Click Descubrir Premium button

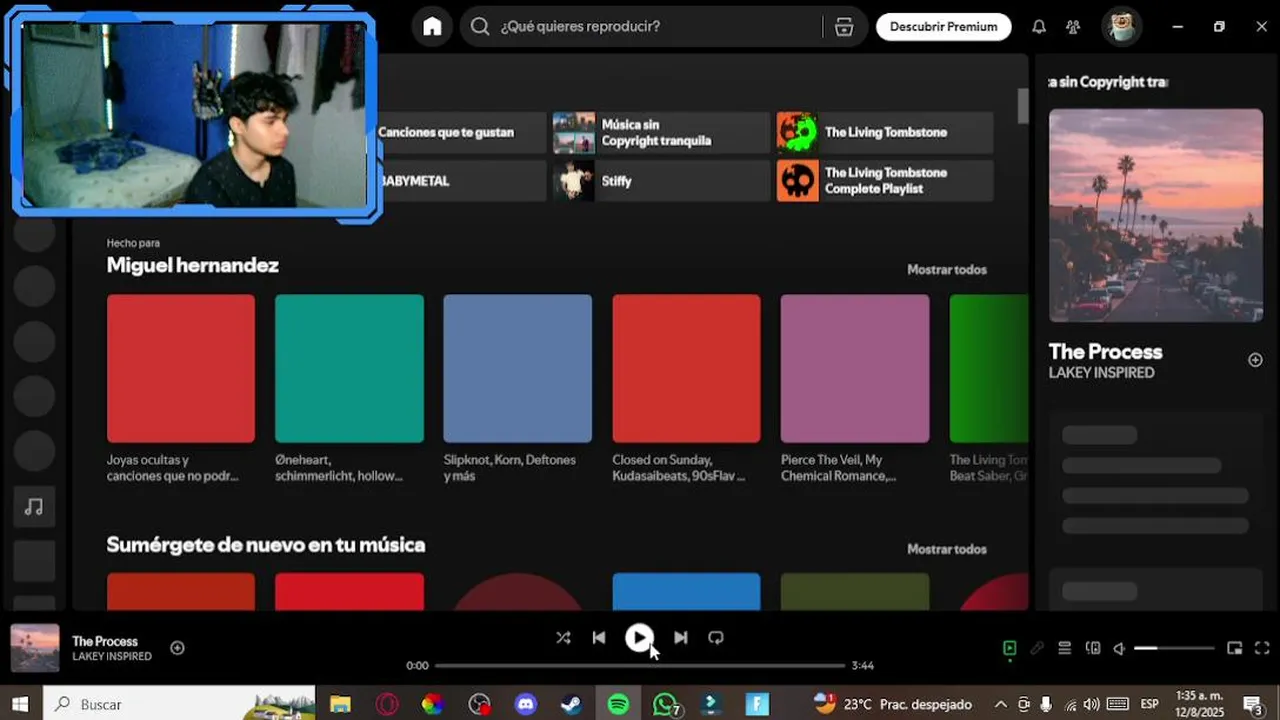pyautogui.click(x=943, y=27)
